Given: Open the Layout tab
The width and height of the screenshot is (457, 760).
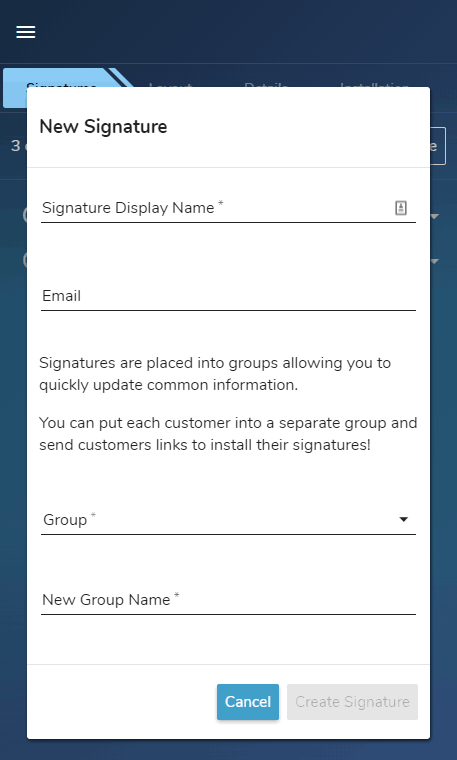Looking at the screenshot, I should point(170,84).
